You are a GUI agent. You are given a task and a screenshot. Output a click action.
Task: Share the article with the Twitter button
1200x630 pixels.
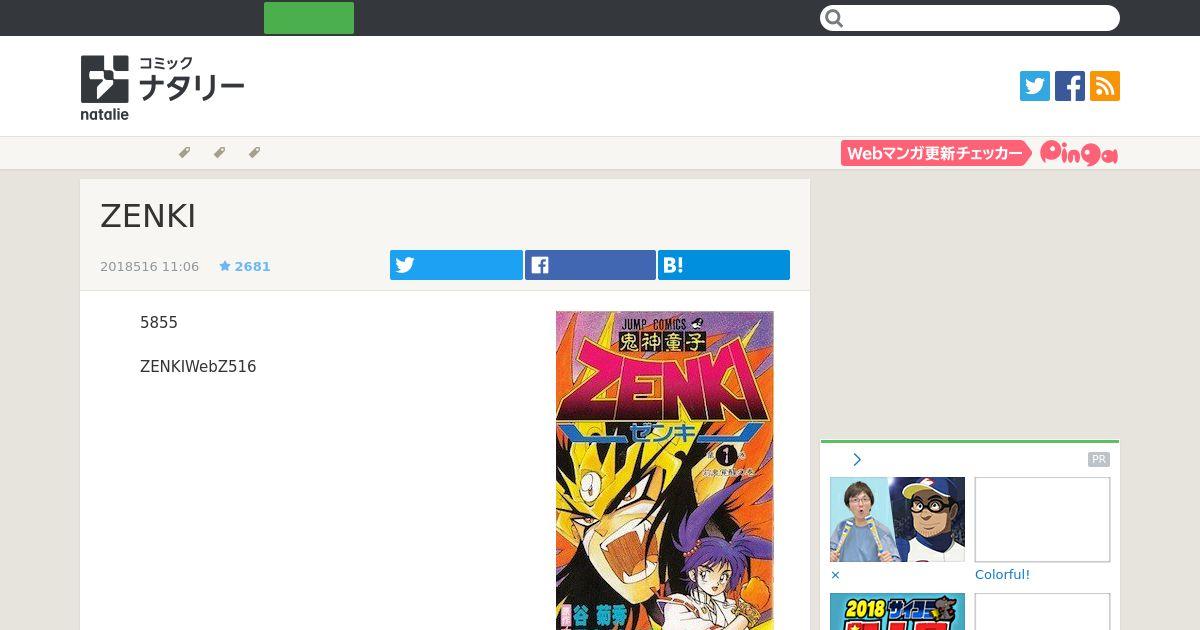click(456, 265)
